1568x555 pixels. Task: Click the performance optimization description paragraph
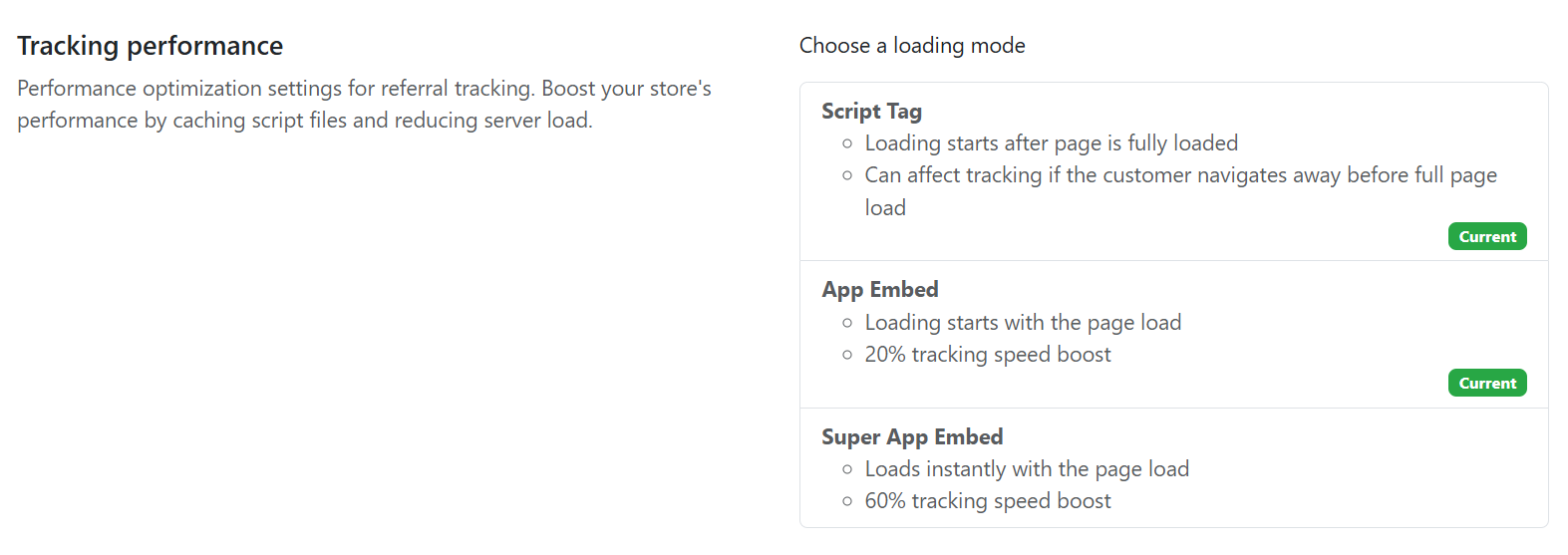(364, 105)
